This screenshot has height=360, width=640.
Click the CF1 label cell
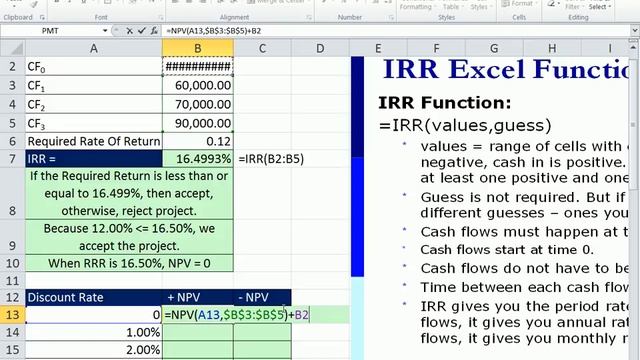(x=94, y=85)
